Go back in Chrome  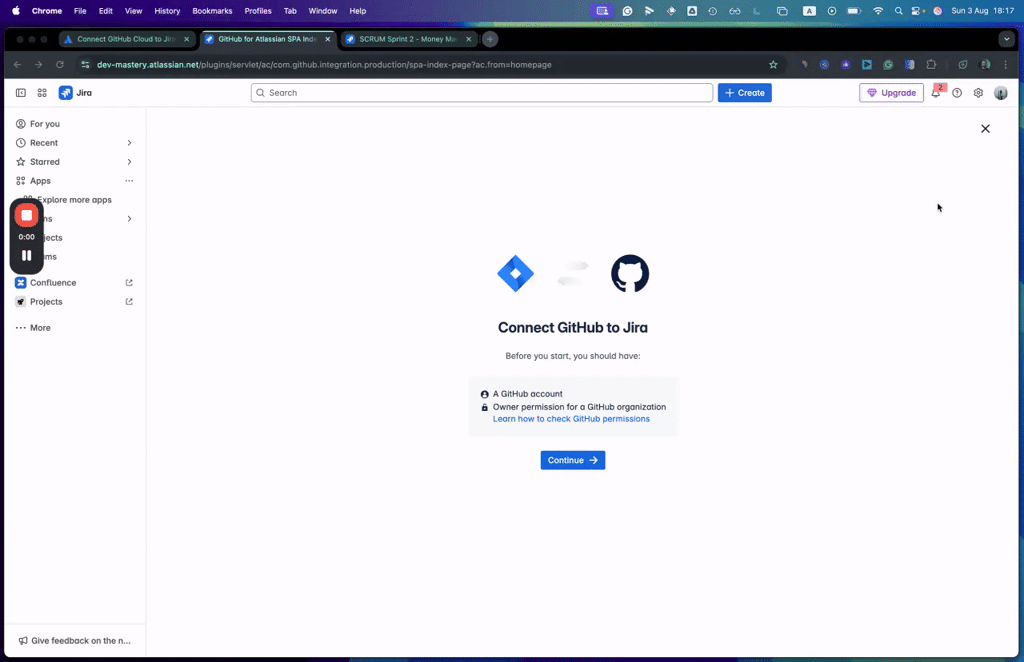(18, 65)
